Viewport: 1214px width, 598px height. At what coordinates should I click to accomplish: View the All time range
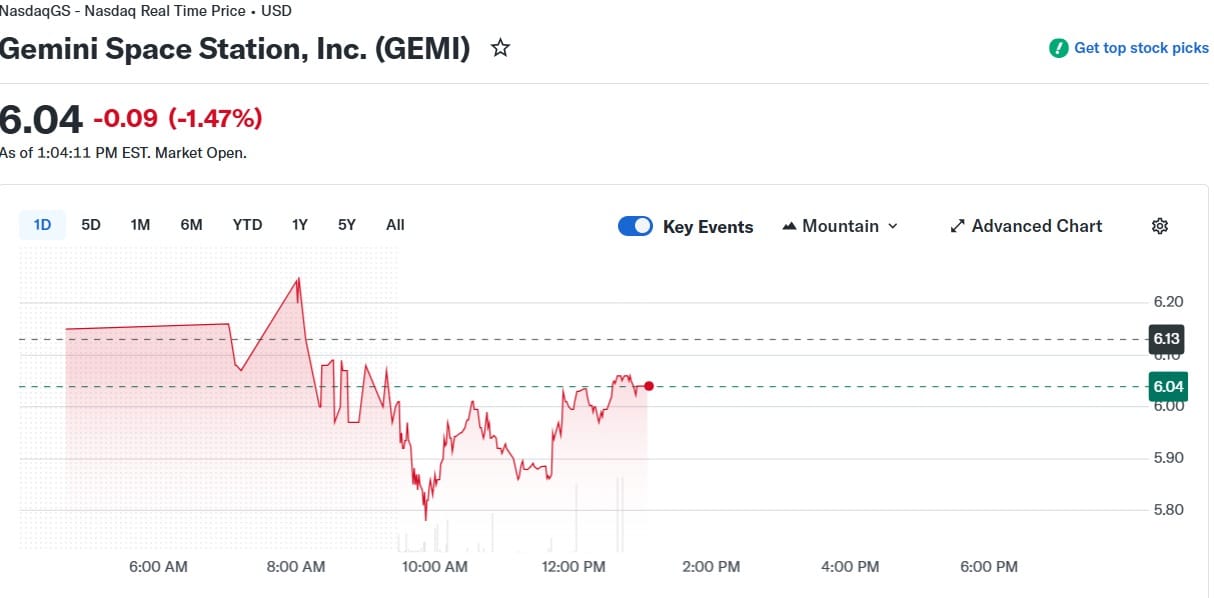click(x=395, y=225)
